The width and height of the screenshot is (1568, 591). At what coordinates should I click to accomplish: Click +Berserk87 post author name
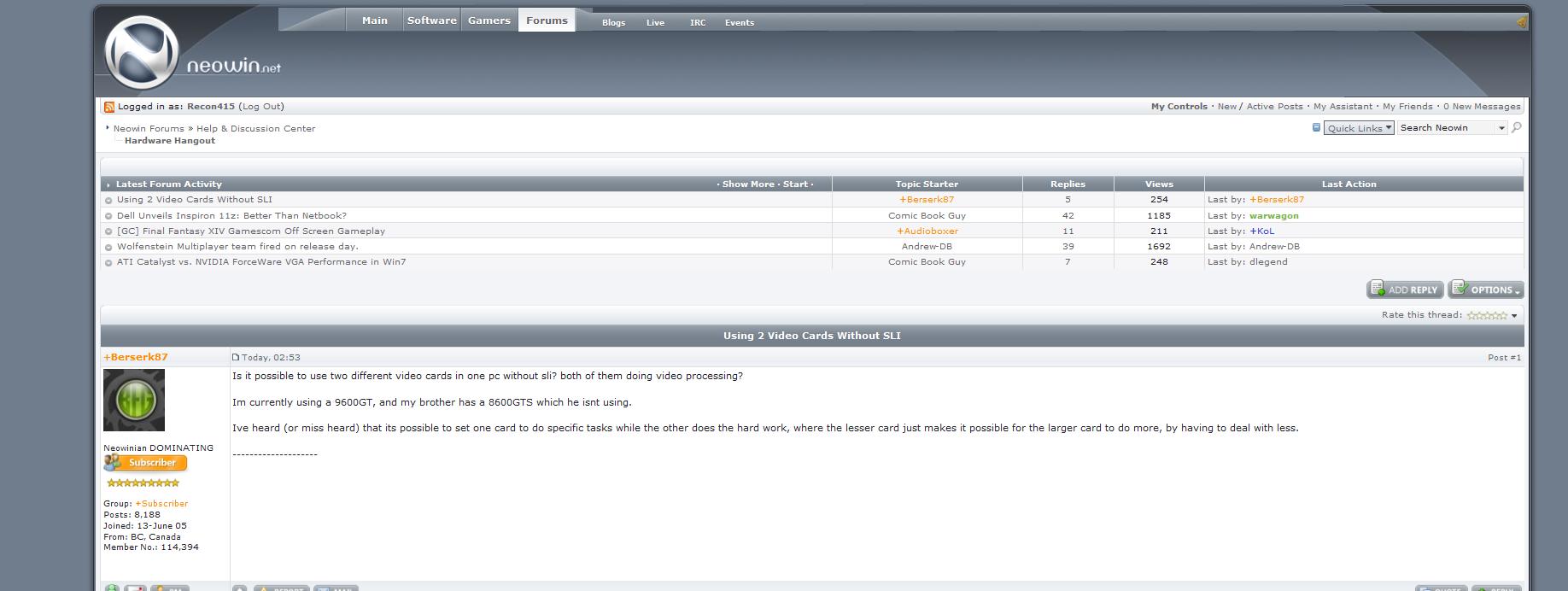(x=136, y=357)
